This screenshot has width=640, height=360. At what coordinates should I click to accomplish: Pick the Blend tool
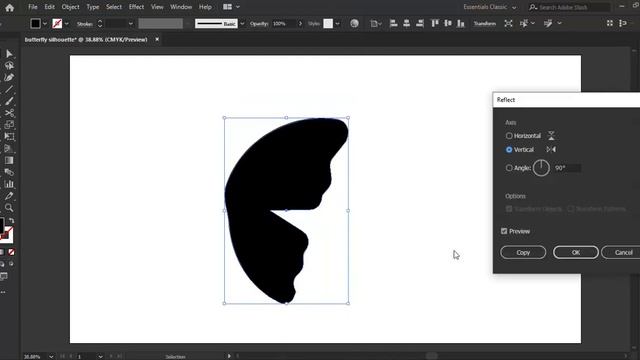tap(9, 172)
